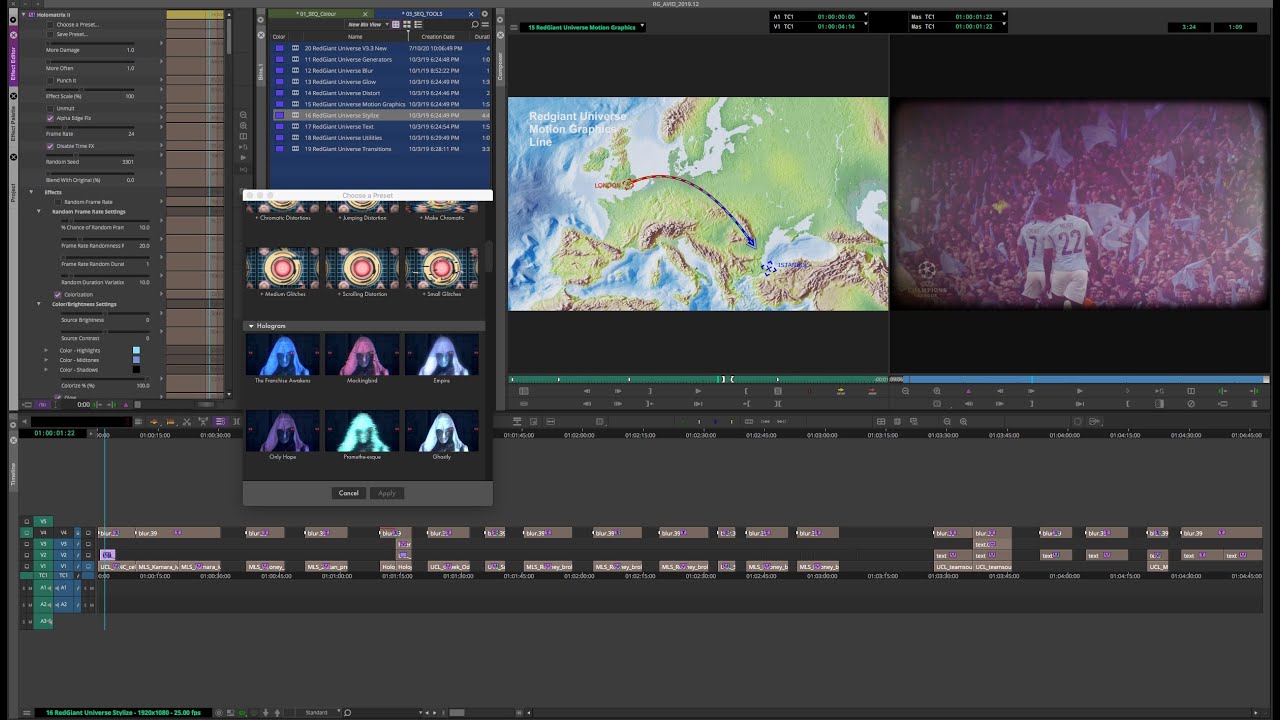Expand the Color - Midtones parameter

[46, 360]
